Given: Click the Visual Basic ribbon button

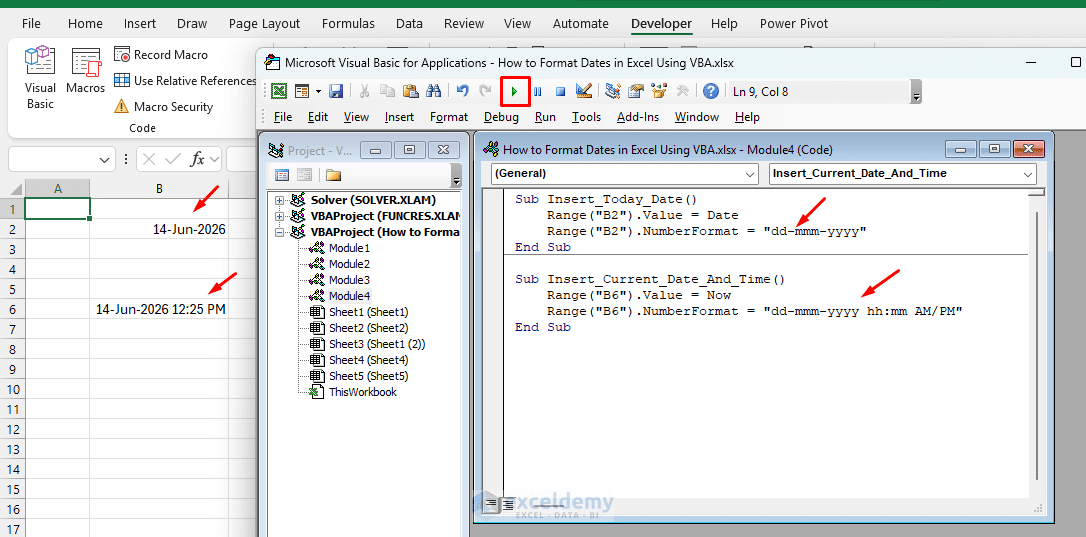Looking at the screenshot, I should click(x=40, y=78).
